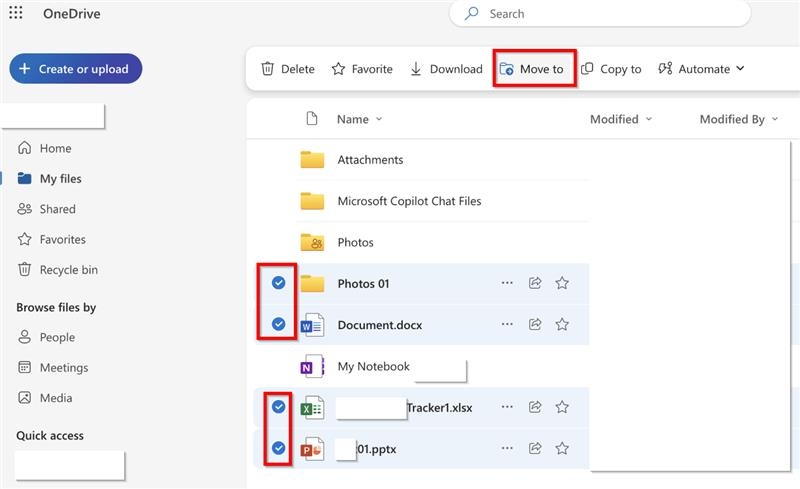Click the Automate flow icon
Screen dimensions: 800x489
pyautogui.click(x=665, y=68)
